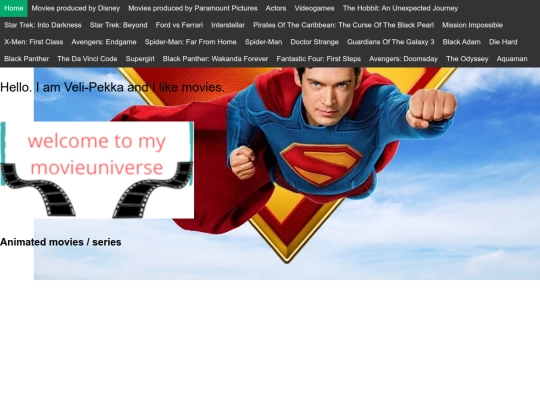The image size is (540, 405).
Task: Go to Star Trek: Into Darkness
Action: [43, 25]
